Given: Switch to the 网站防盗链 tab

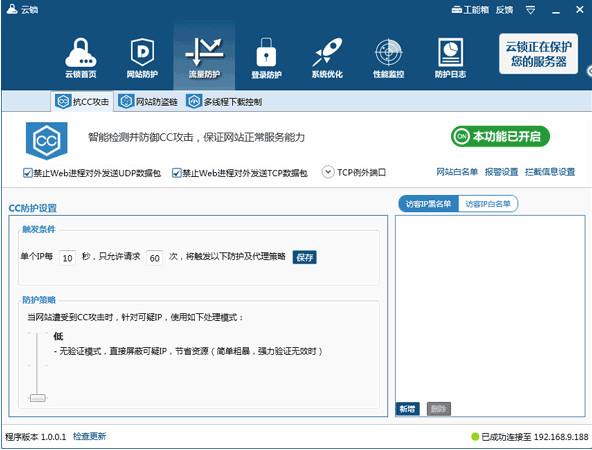Looking at the screenshot, I should point(148,102).
